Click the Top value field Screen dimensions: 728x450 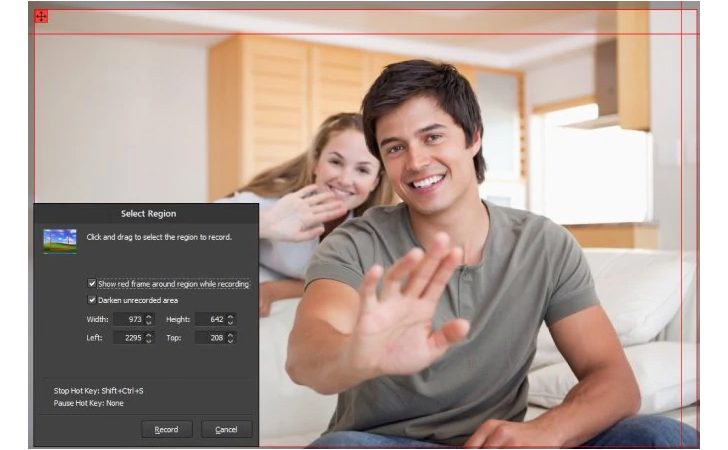click(210, 338)
